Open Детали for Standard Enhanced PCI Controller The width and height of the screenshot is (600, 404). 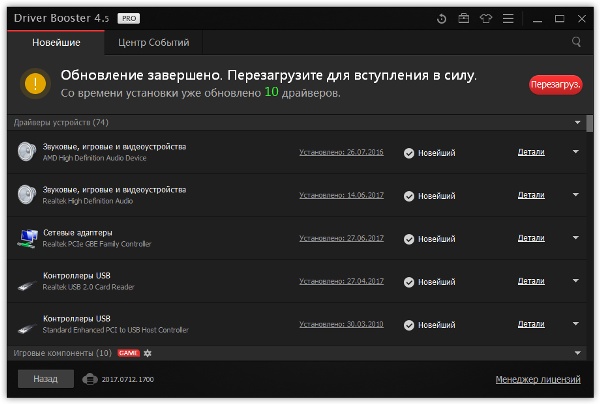[x=531, y=324]
